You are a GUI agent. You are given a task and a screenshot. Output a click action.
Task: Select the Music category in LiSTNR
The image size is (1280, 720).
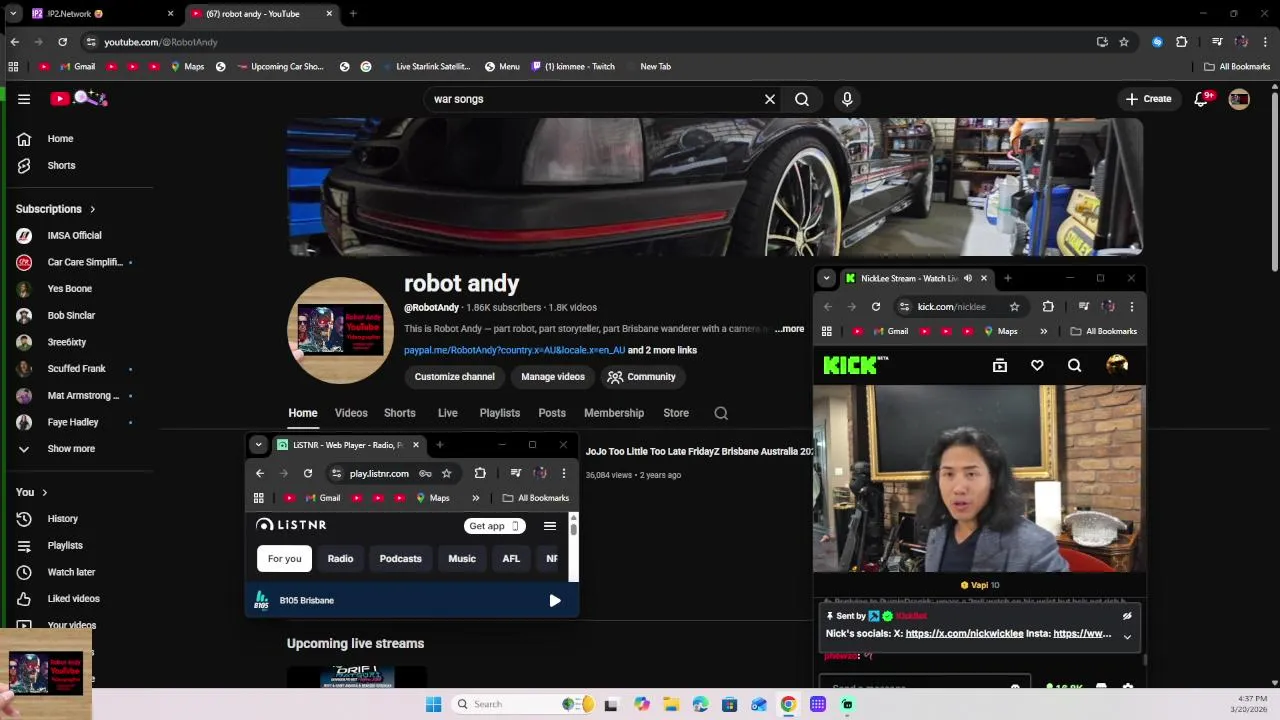tap(462, 559)
